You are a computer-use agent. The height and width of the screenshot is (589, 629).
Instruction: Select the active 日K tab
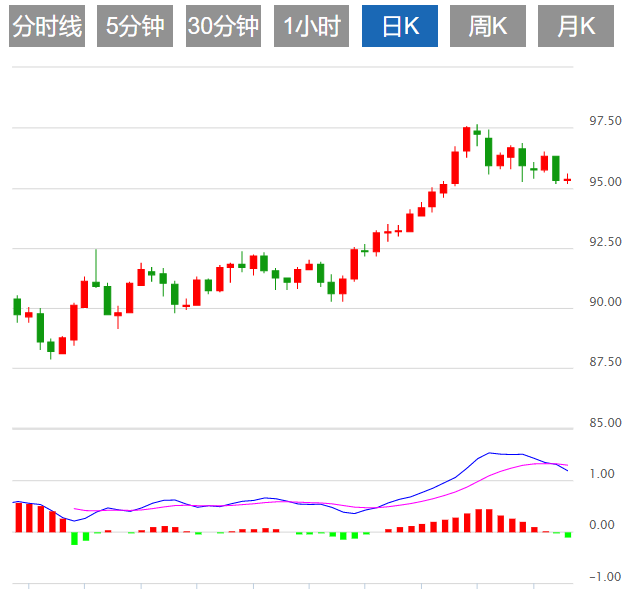click(399, 27)
